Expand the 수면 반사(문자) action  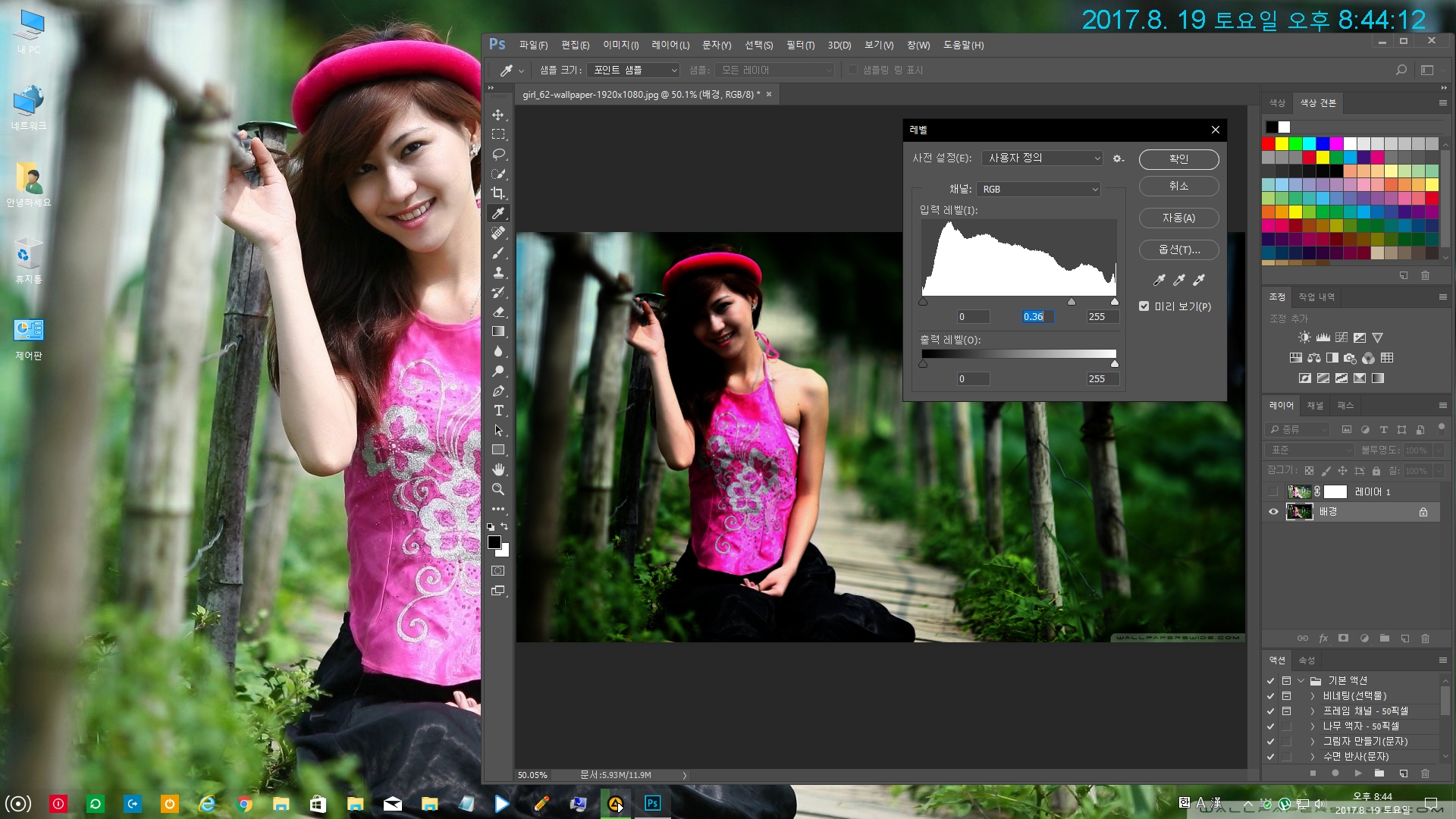click(1313, 757)
